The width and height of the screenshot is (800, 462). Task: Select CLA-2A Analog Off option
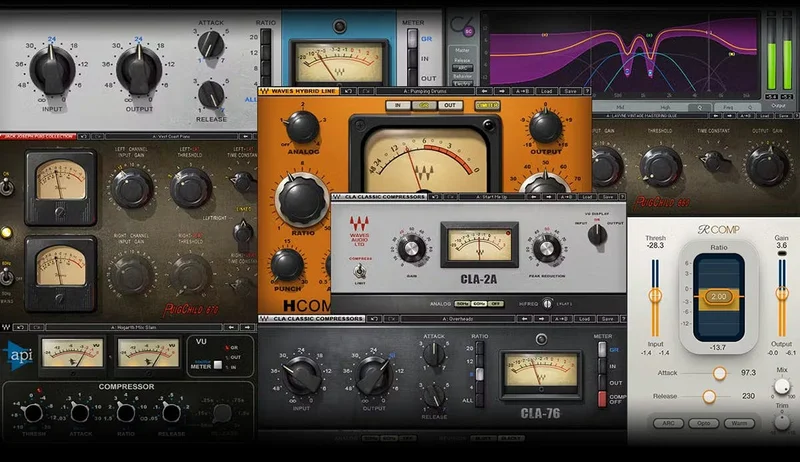click(495, 304)
